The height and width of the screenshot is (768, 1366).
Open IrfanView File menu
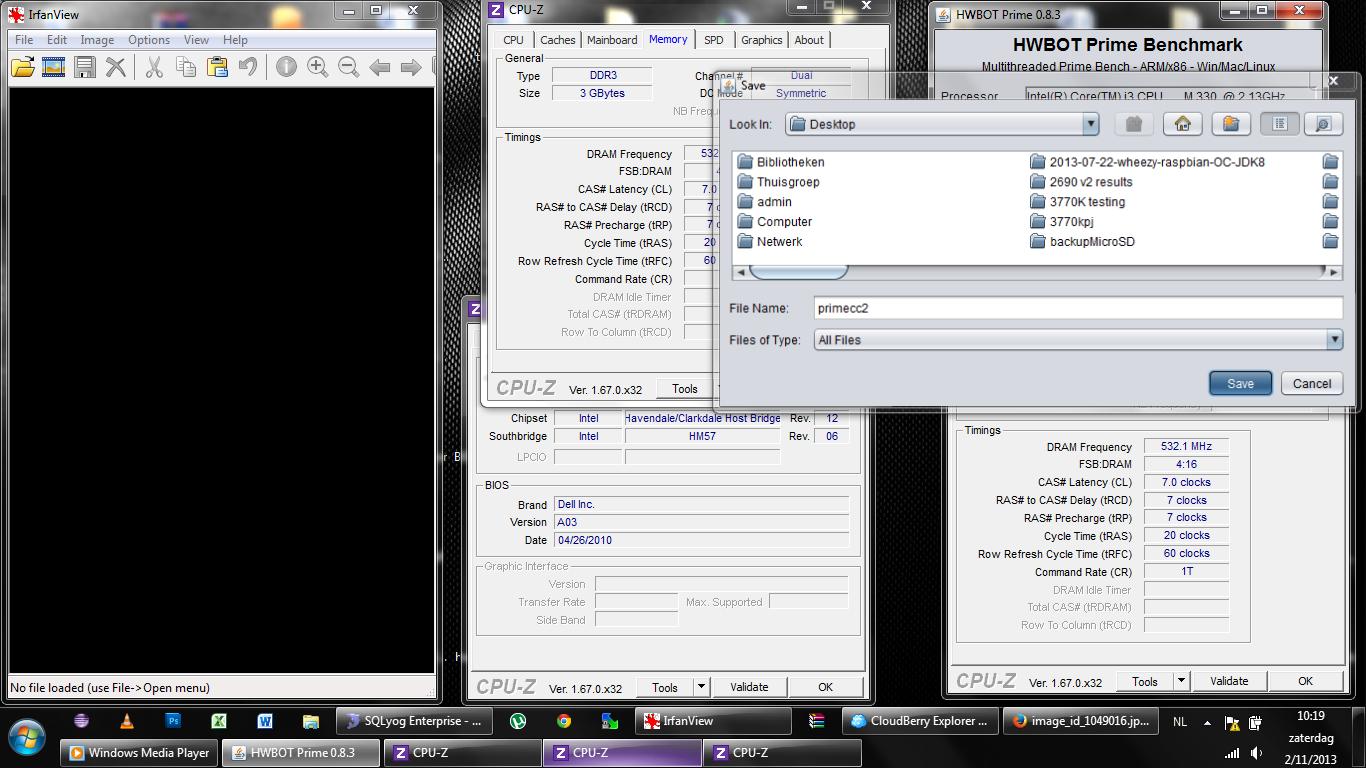tap(24, 40)
